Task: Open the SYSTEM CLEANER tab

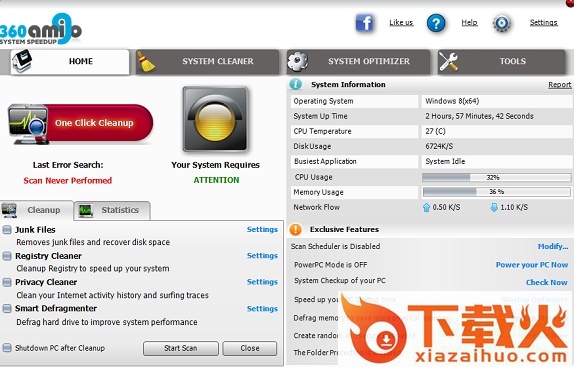Action: pyautogui.click(x=207, y=61)
